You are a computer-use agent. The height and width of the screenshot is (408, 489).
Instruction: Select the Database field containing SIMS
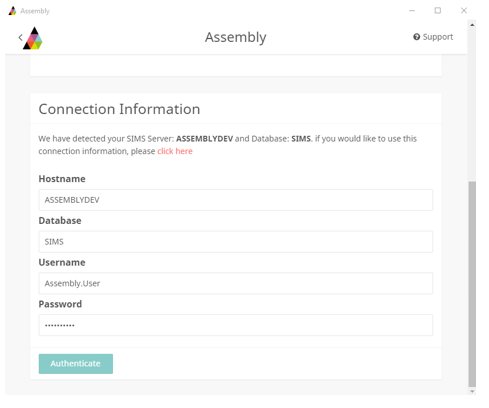coord(236,241)
